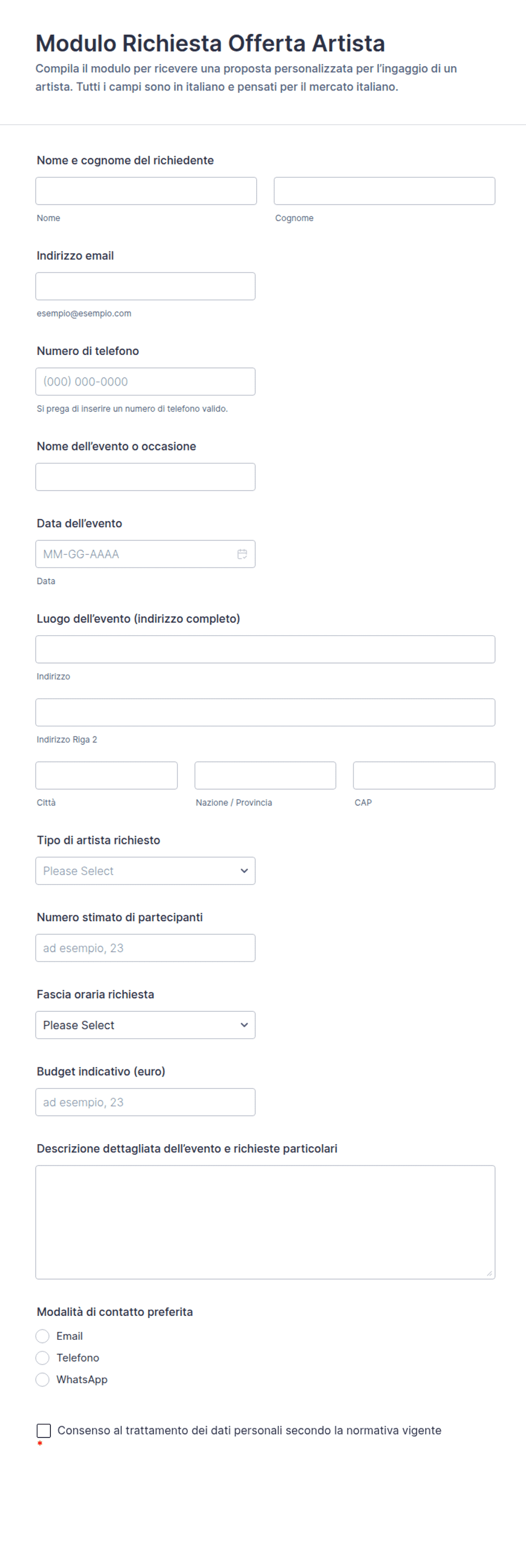This screenshot has width=526, height=1568.
Task: Click the Nome first name field
Action: pyautogui.click(x=146, y=191)
